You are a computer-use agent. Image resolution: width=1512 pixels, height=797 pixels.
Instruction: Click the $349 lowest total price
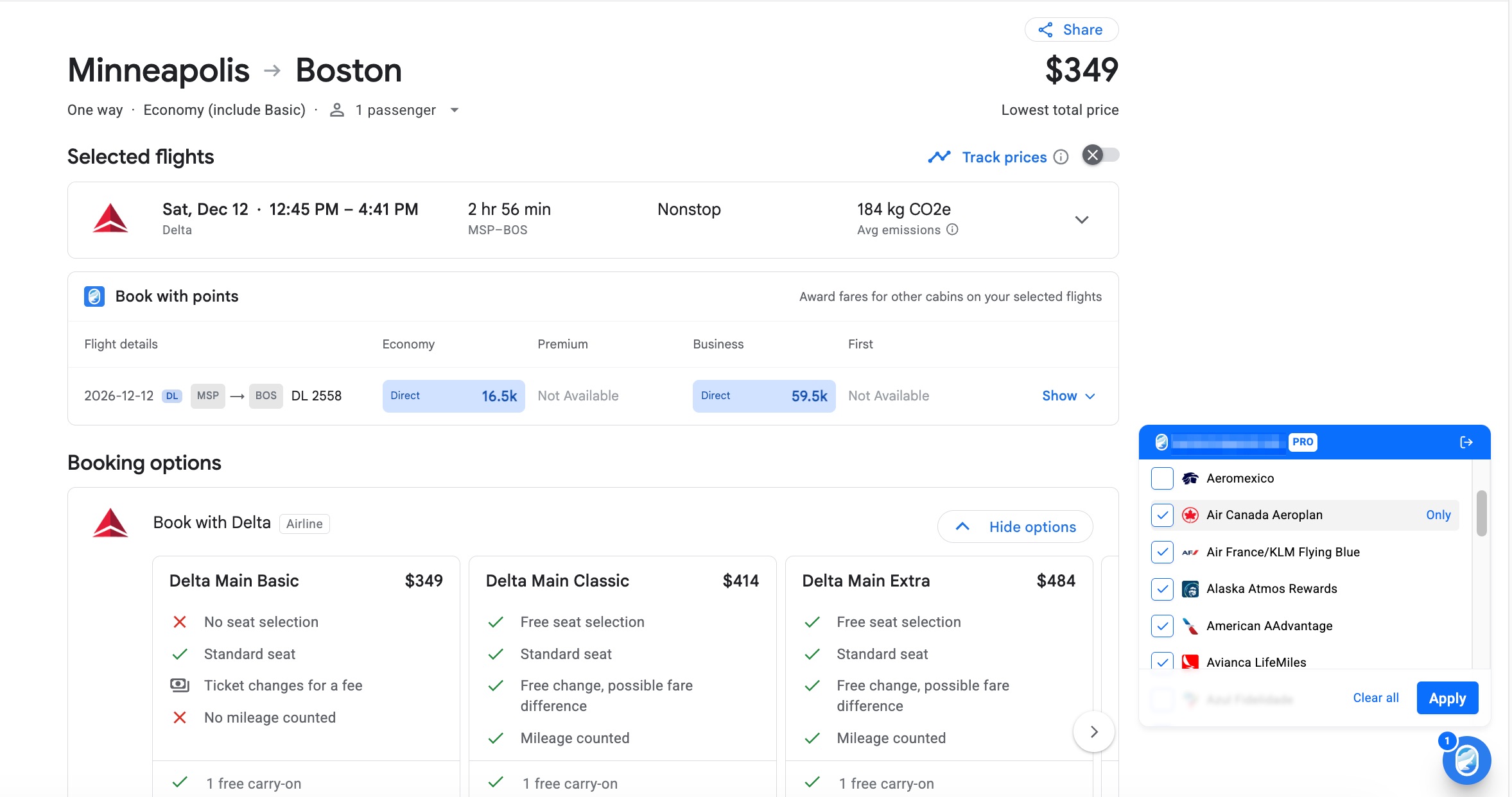pos(1082,69)
